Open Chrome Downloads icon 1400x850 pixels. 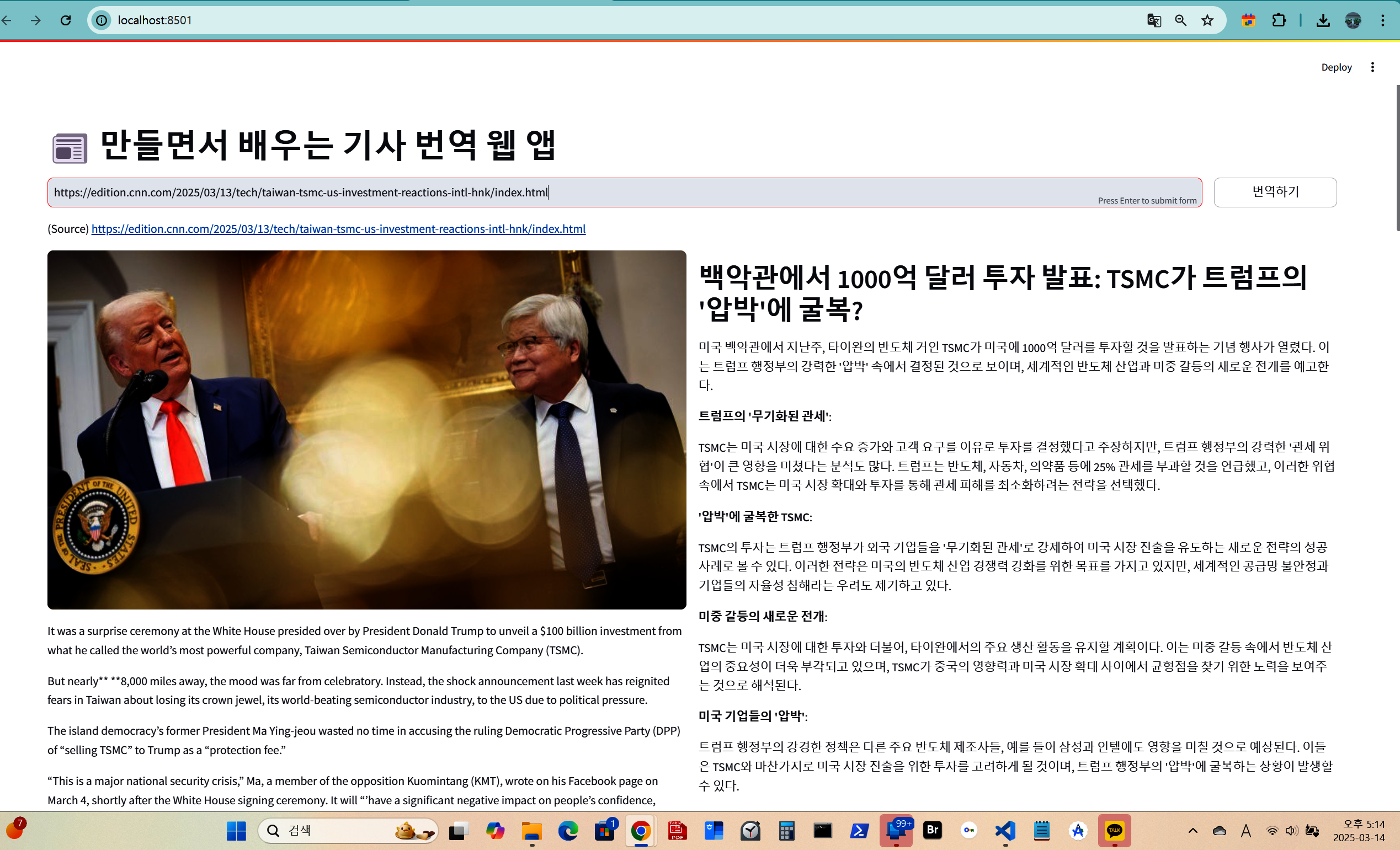click(1323, 20)
